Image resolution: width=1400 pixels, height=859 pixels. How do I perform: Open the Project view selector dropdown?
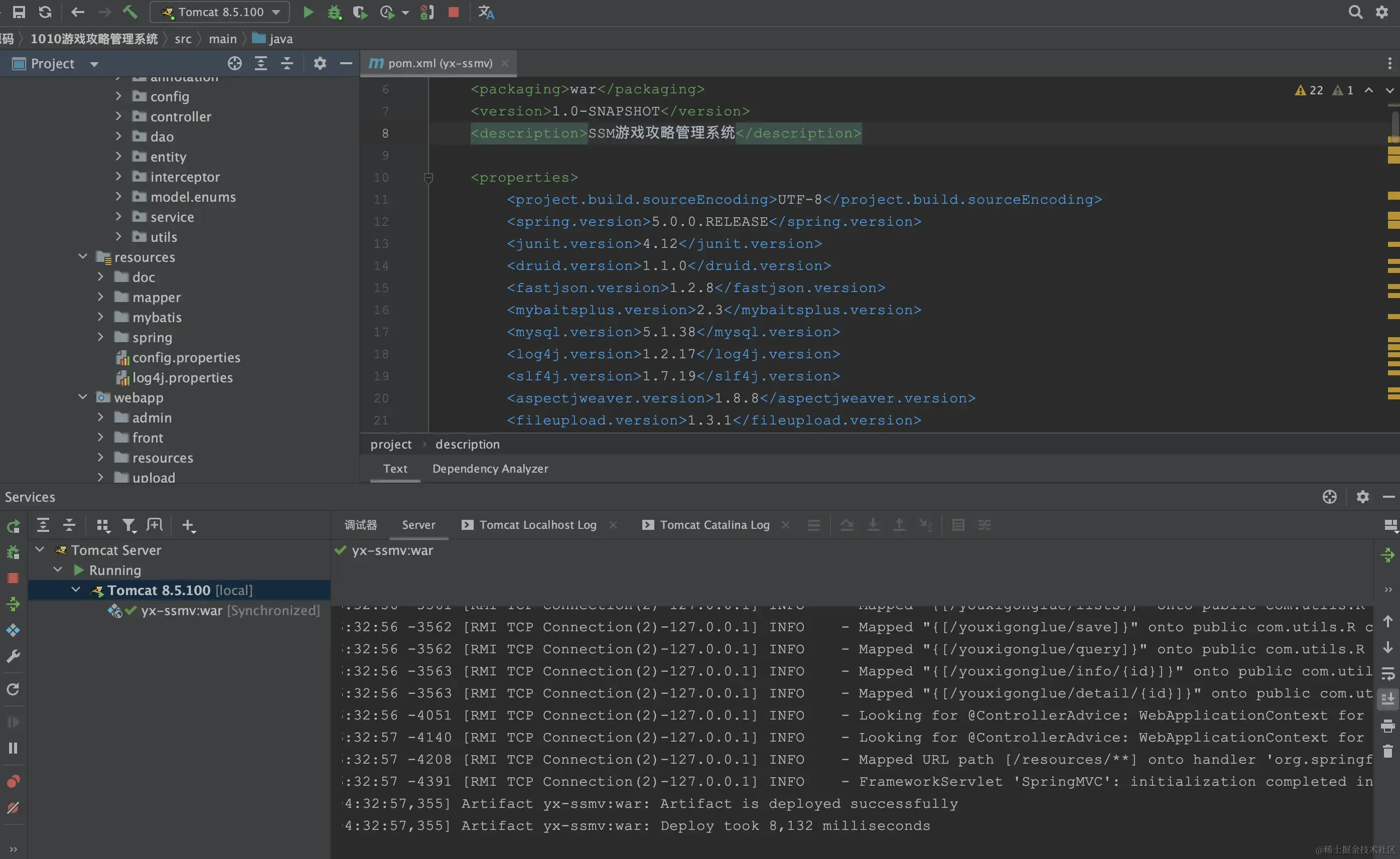point(94,64)
